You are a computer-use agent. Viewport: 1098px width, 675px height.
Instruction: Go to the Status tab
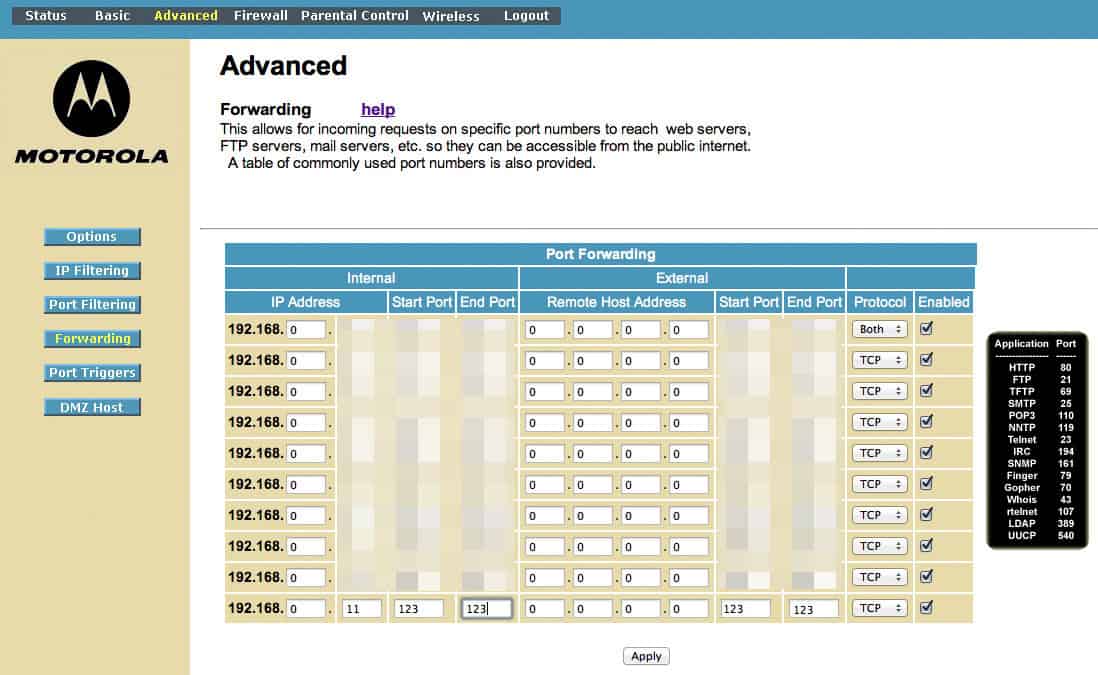click(45, 16)
